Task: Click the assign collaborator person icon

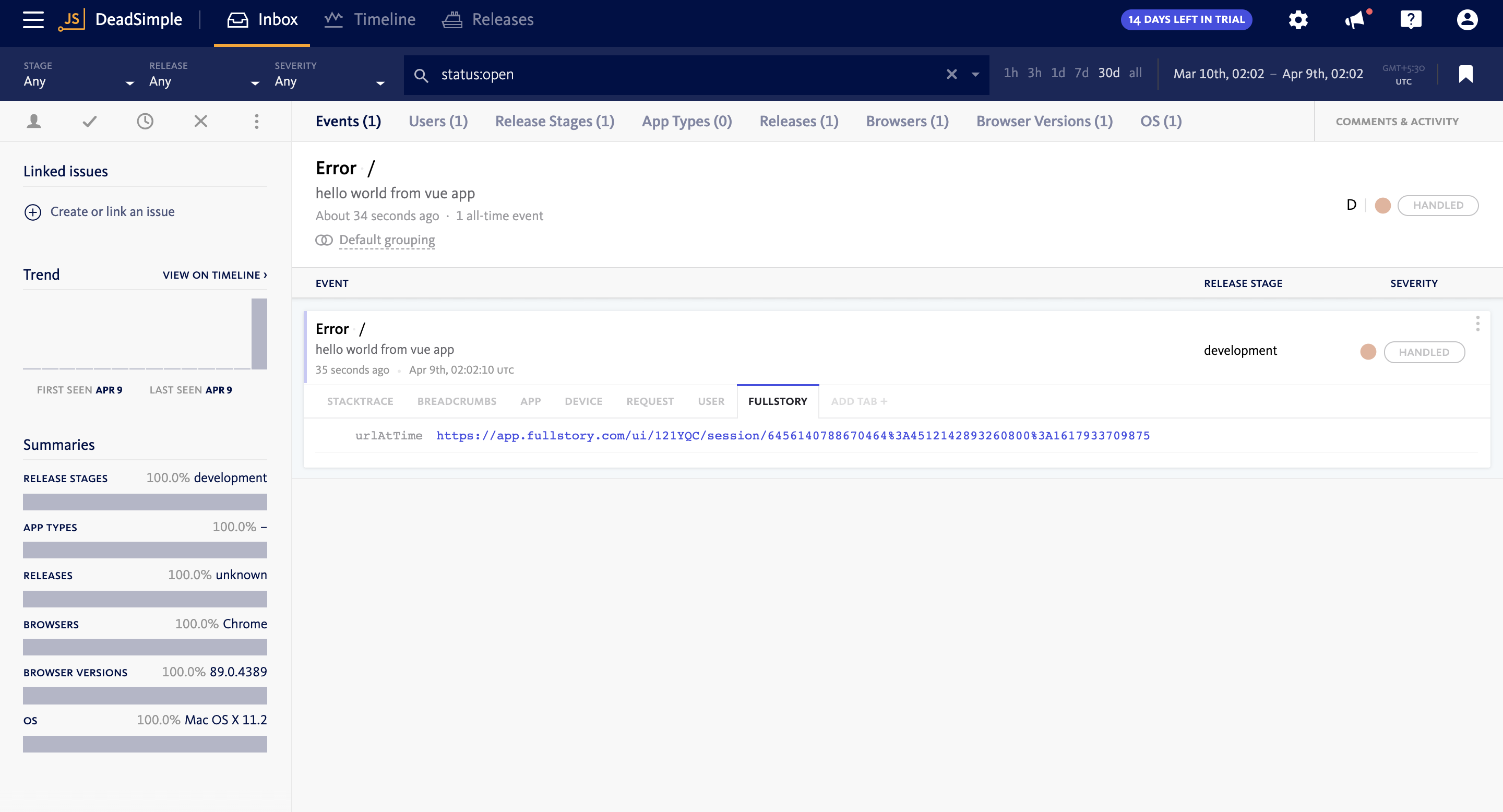Action: pyautogui.click(x=34, y=122)
